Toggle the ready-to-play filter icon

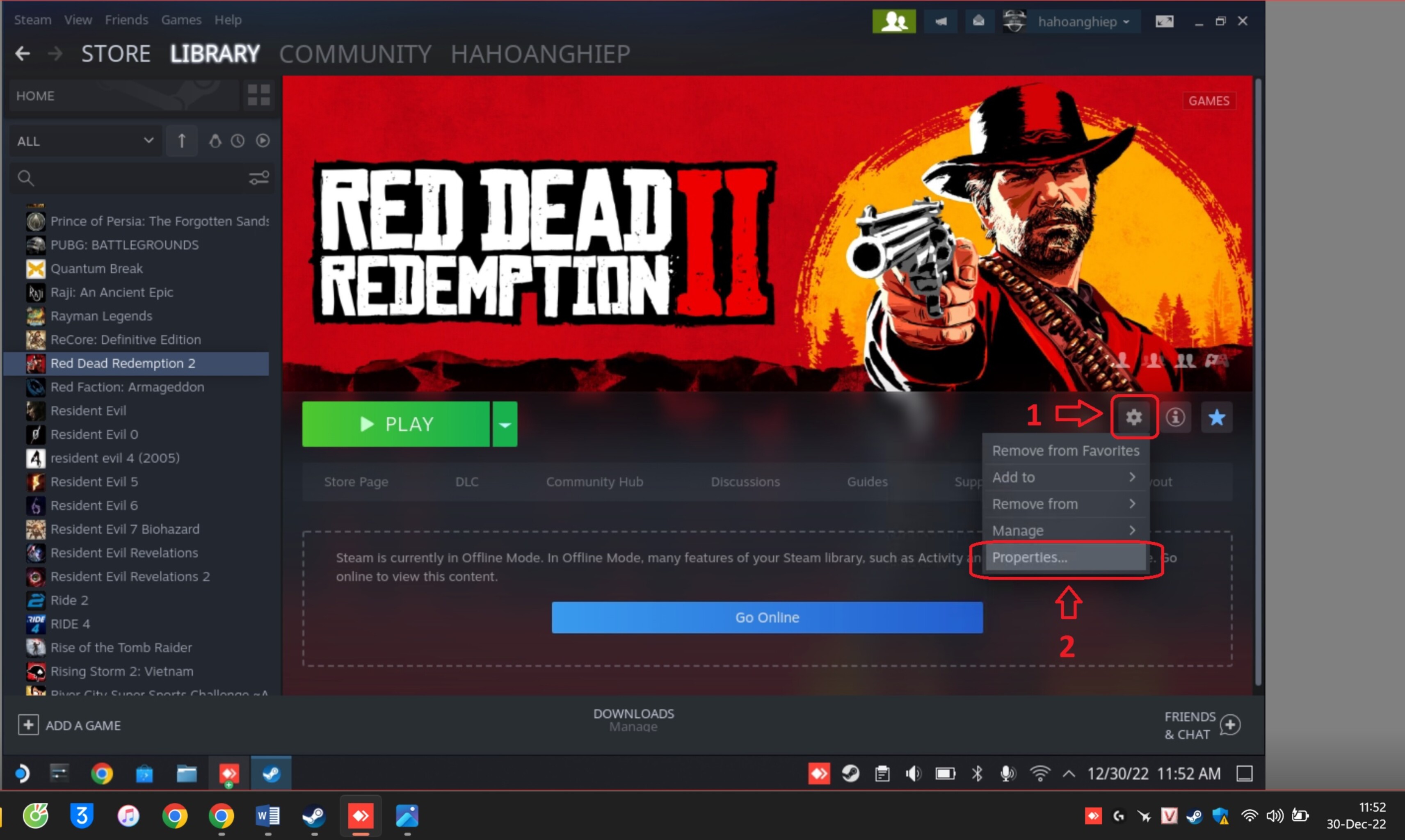coord(263,141)
